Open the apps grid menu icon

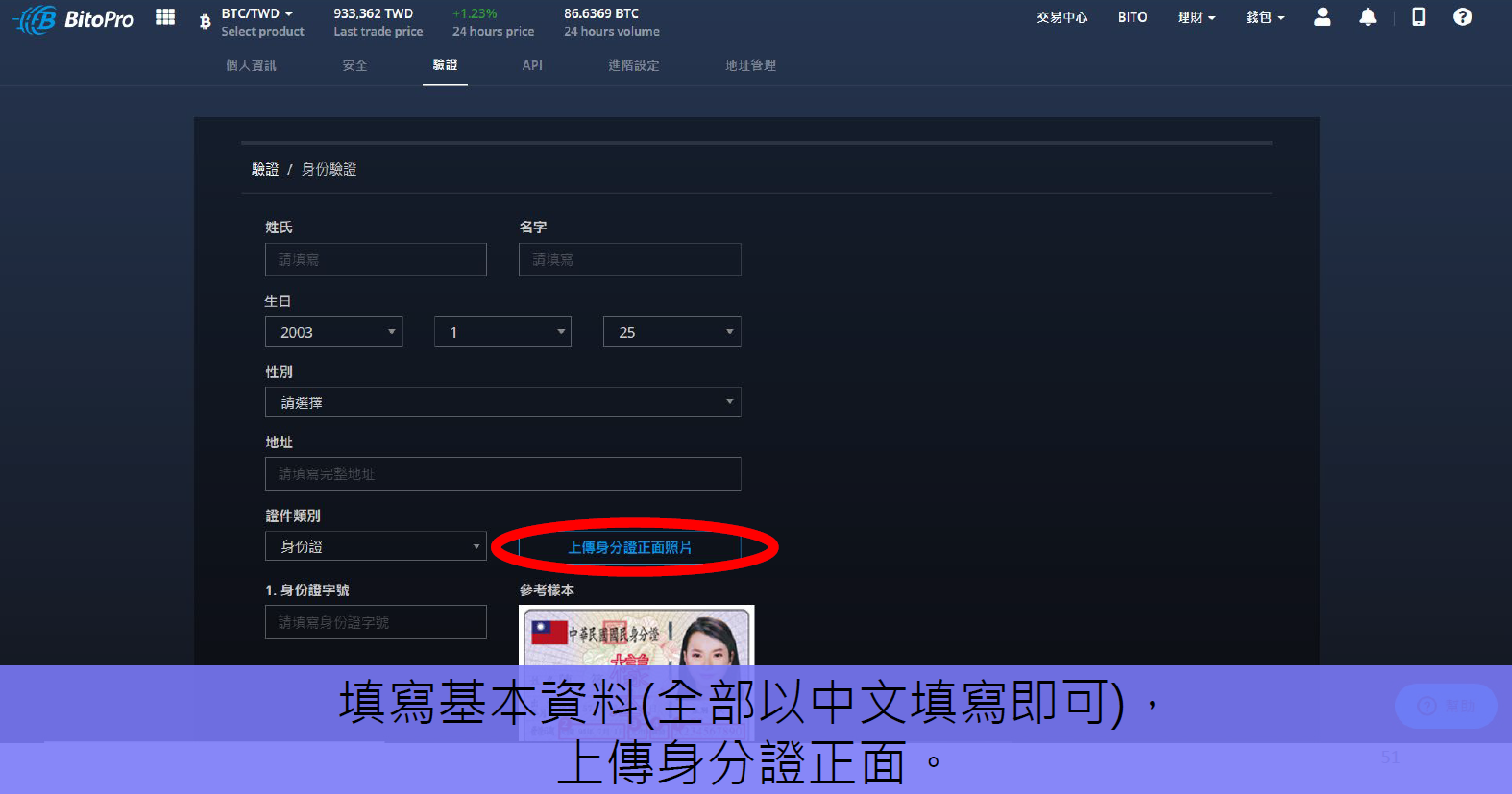point(165,17)
